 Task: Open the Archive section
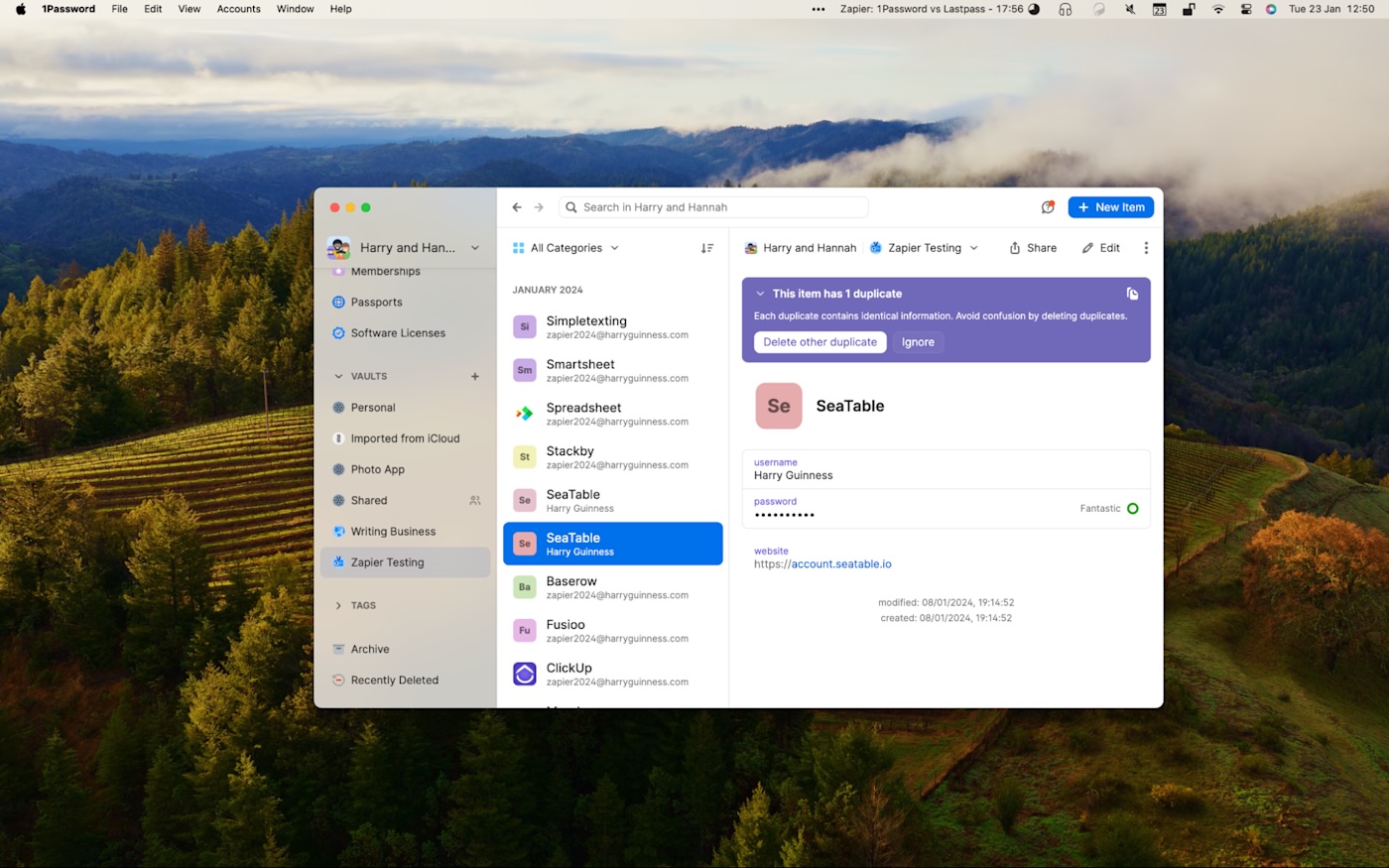tap(405, 650)
